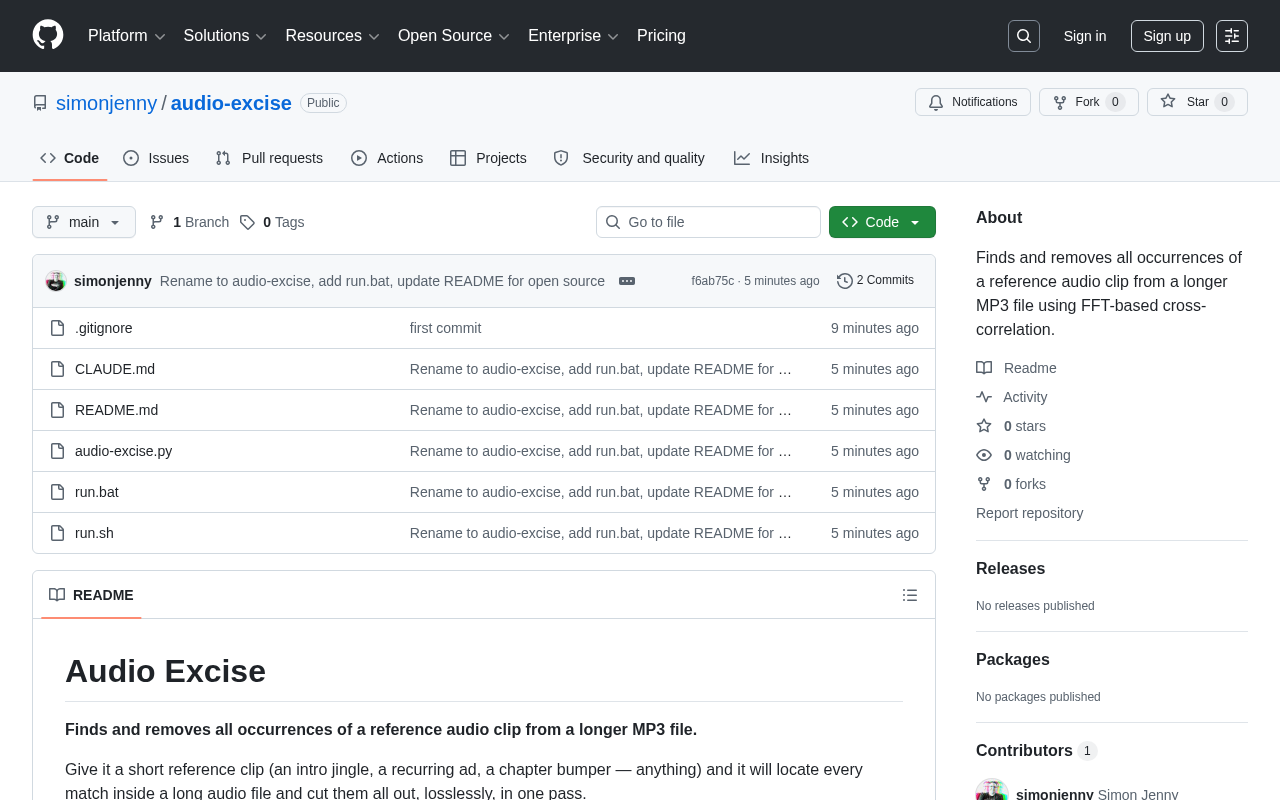Switch to the Issues tab
Viewport: 1280px width, 800px height.
tap(156, 158)
